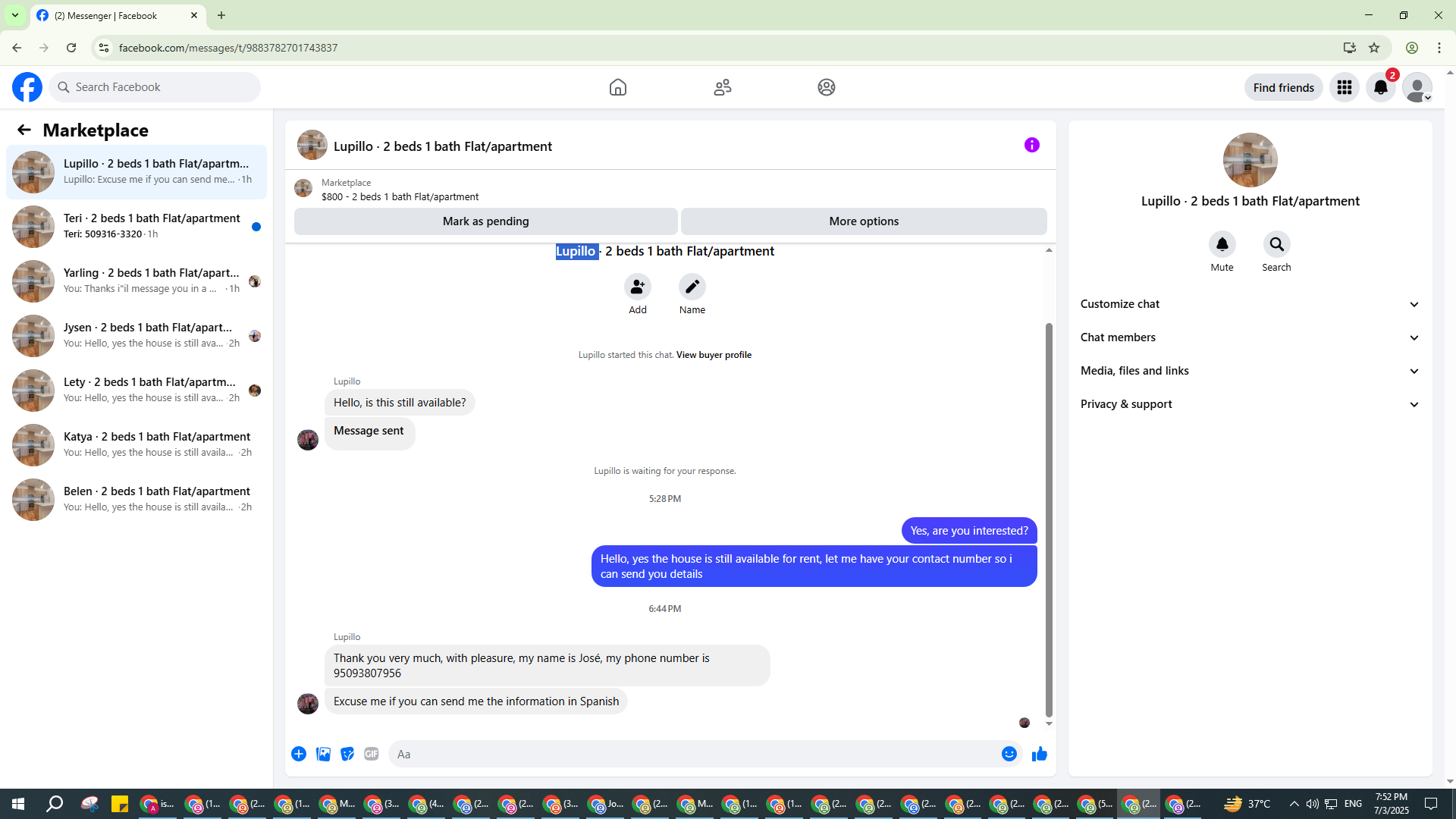The width and height of the screenshot is (1456, 819).
Task: Go to Facebook Home tab
Action: (617, 87)
